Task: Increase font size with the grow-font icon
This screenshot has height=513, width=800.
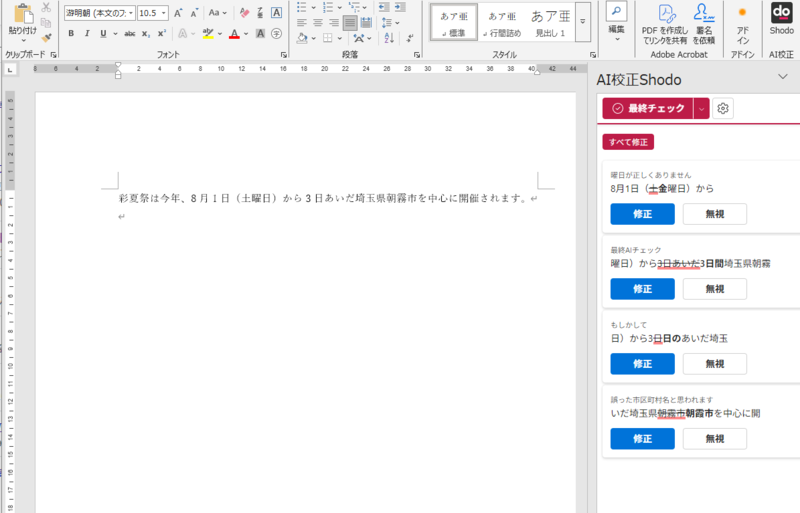Action: [178, 13]
